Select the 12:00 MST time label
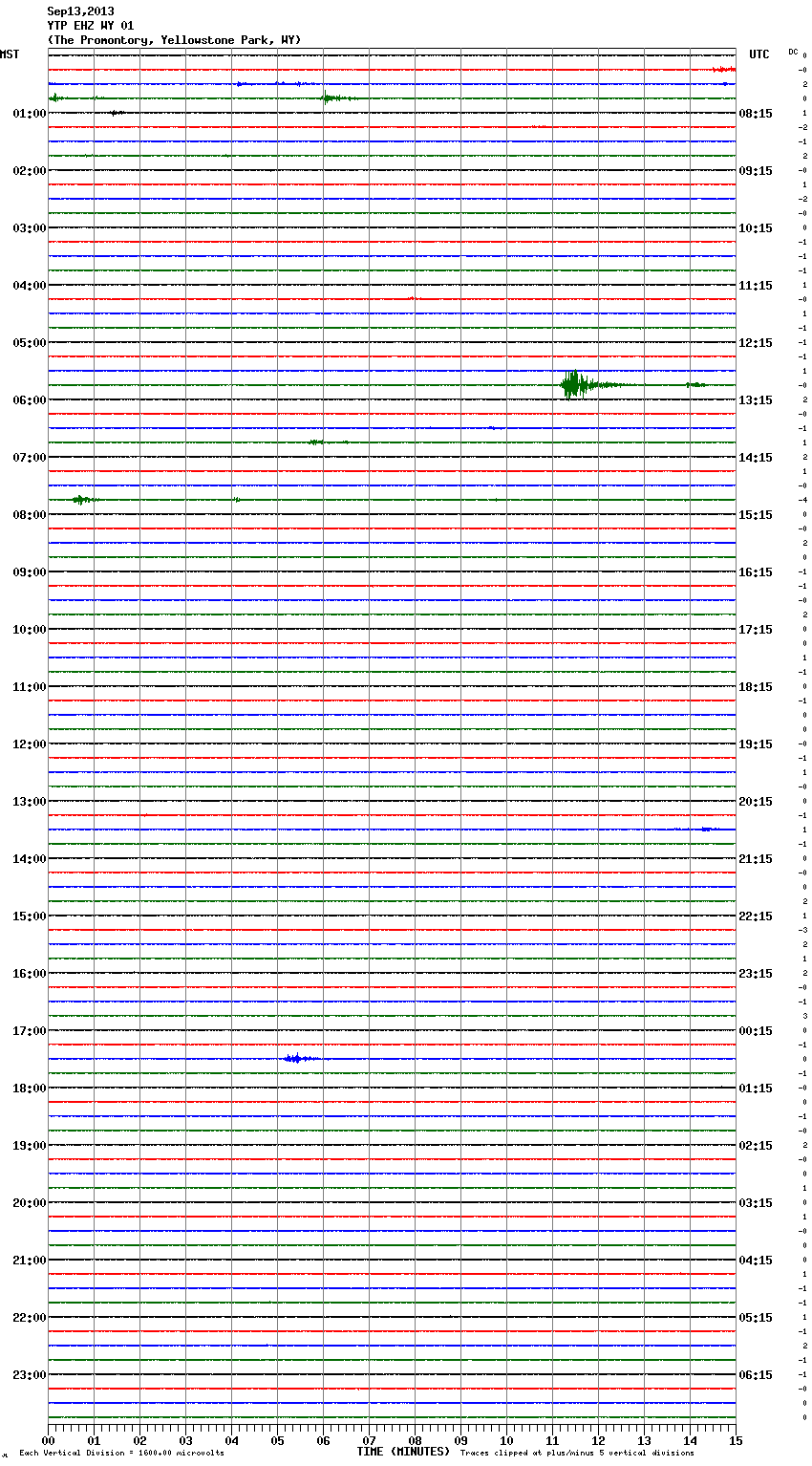Image resolution: width=812 pixels, height=1466 pixels. [30, 744]
